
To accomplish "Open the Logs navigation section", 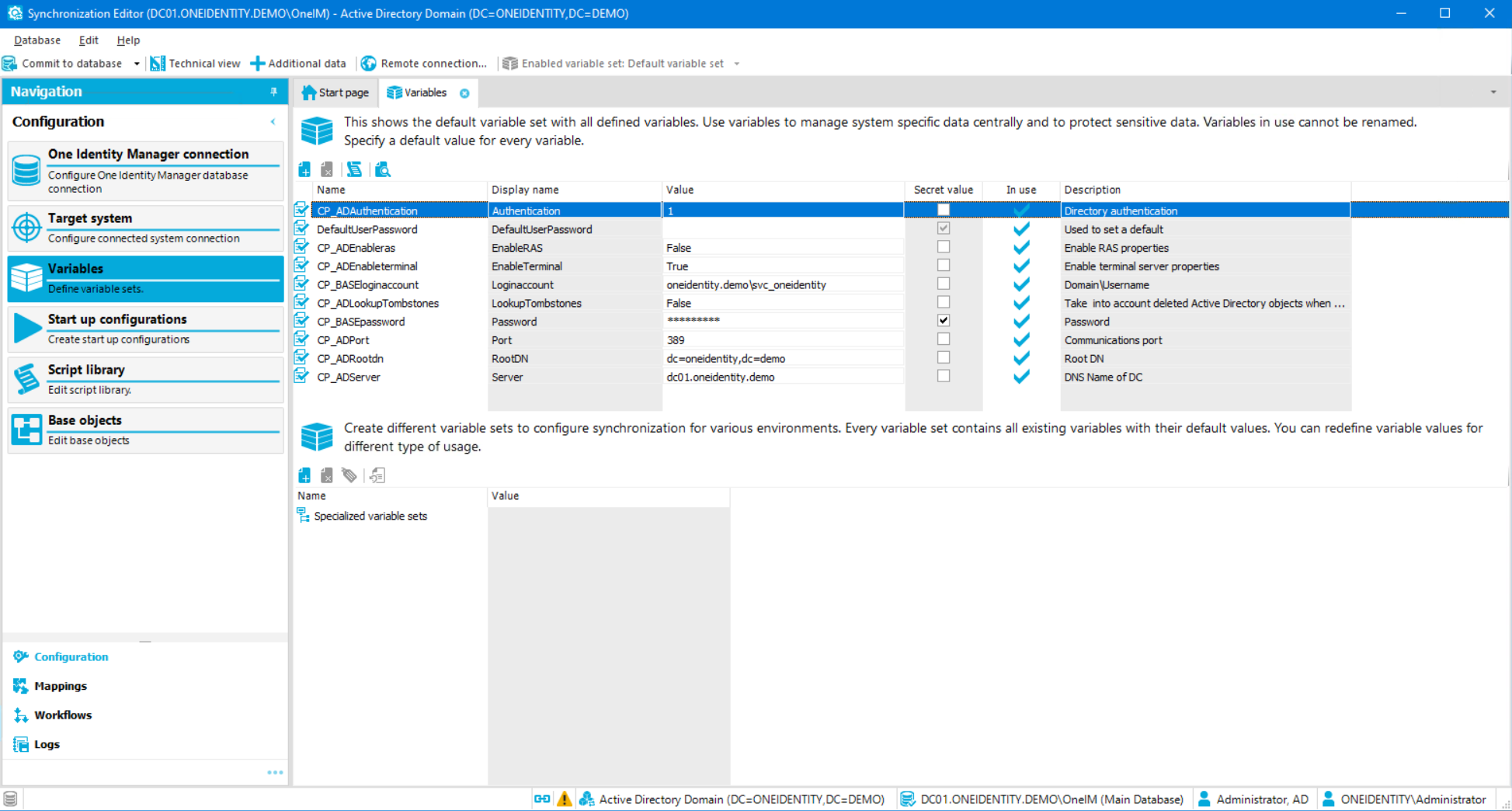I will point(47,744).
